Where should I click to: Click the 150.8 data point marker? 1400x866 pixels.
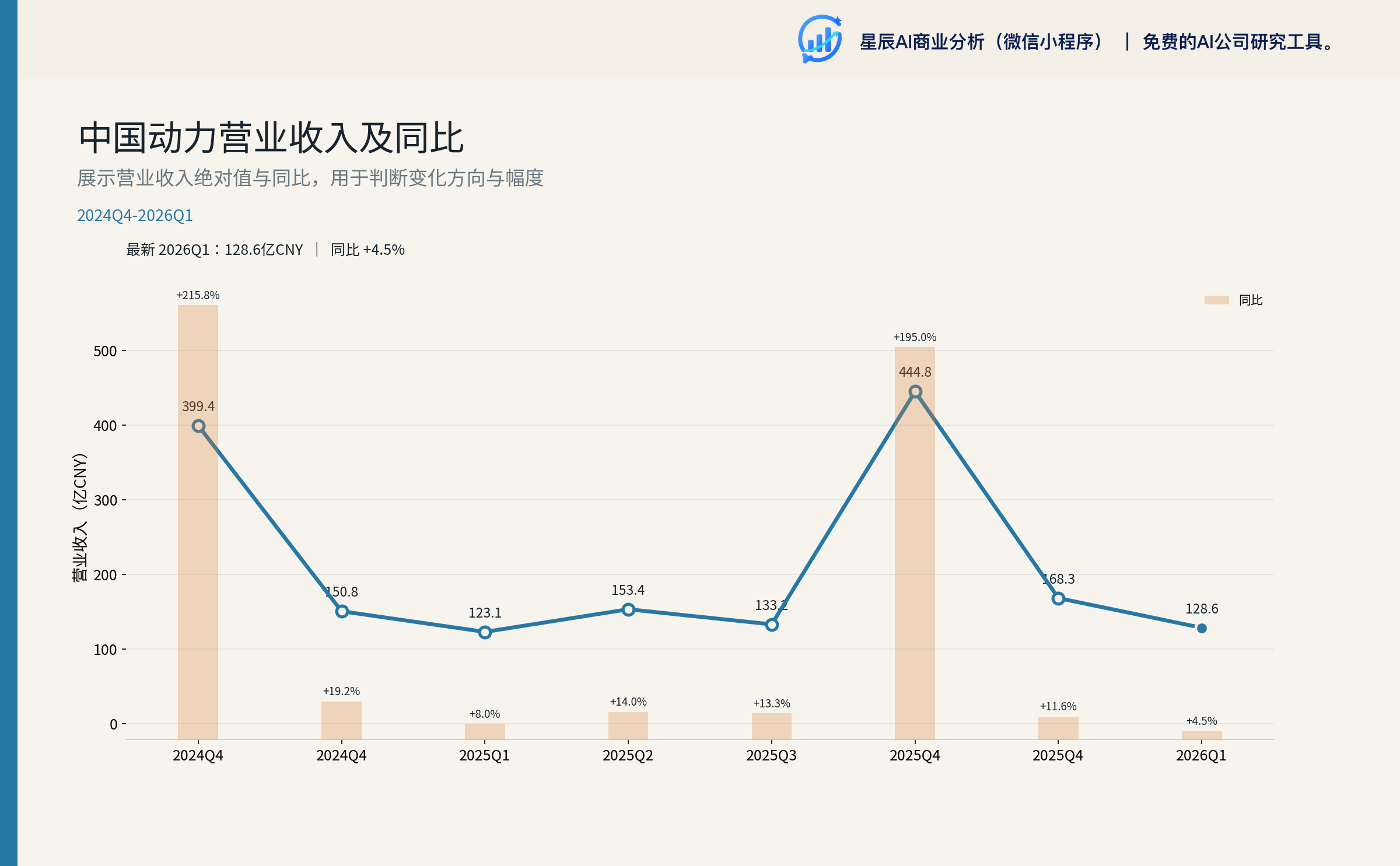(x=342, y=611)
